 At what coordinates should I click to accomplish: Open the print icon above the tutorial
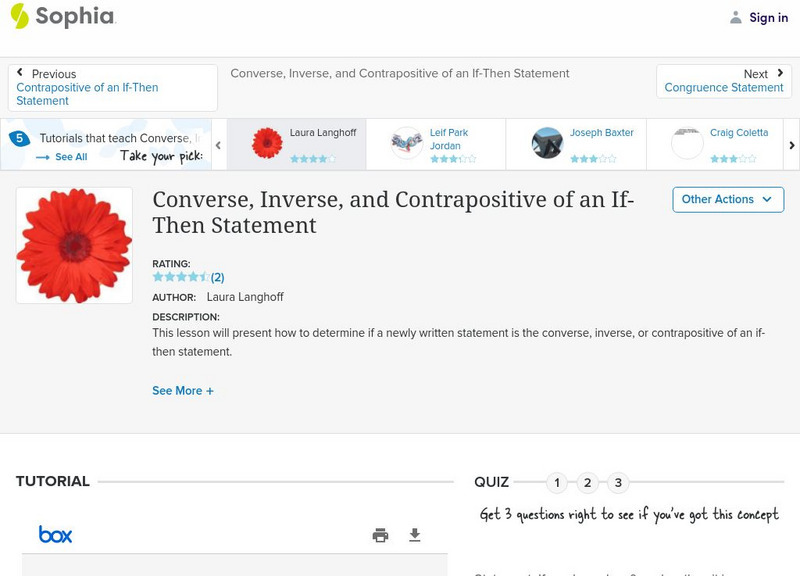point(380,534)
